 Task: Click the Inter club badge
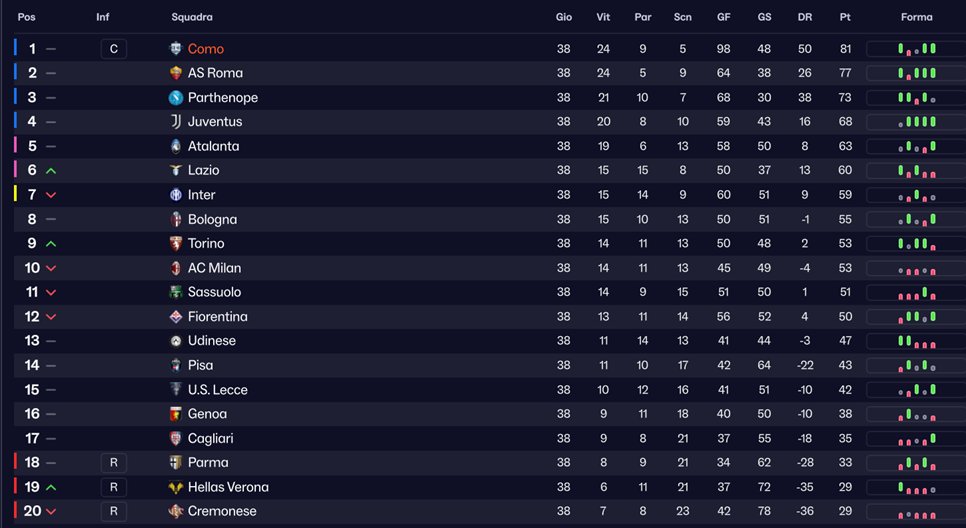pos(176,195)
